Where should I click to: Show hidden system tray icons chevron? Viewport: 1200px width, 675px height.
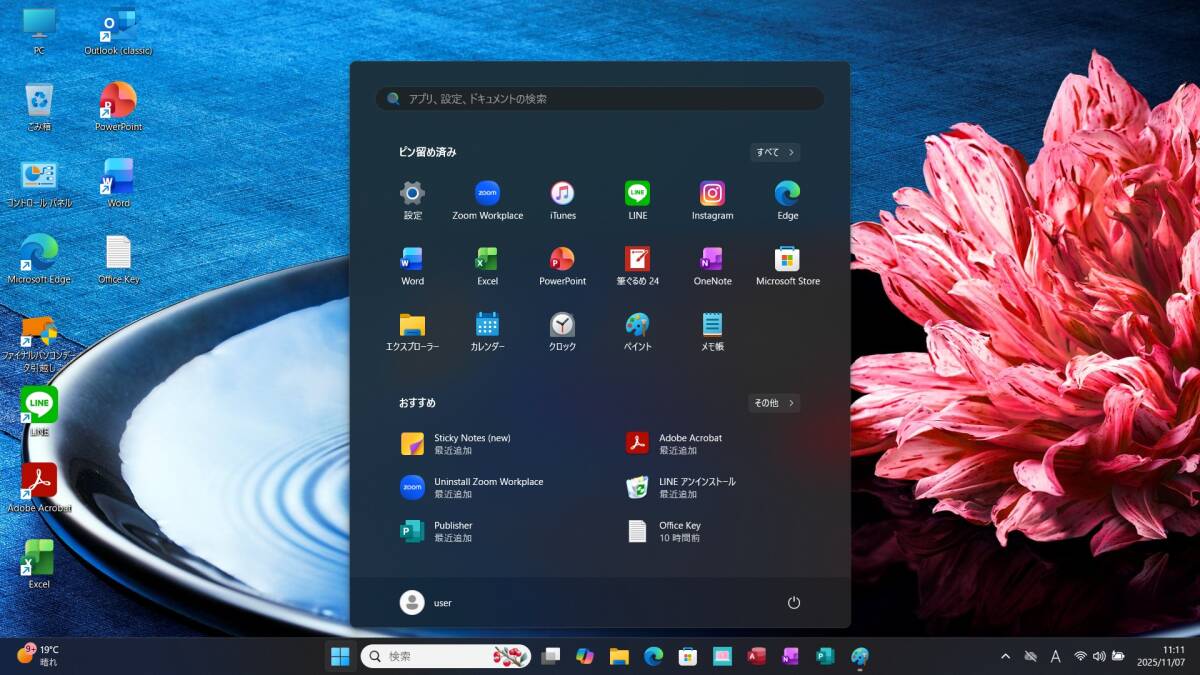point(1005,656)
